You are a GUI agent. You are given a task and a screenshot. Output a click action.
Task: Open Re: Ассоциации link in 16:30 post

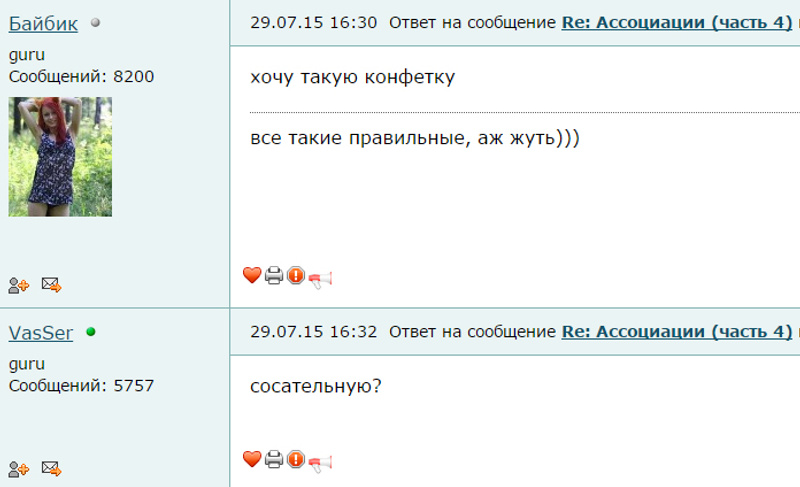coord(677,22)
